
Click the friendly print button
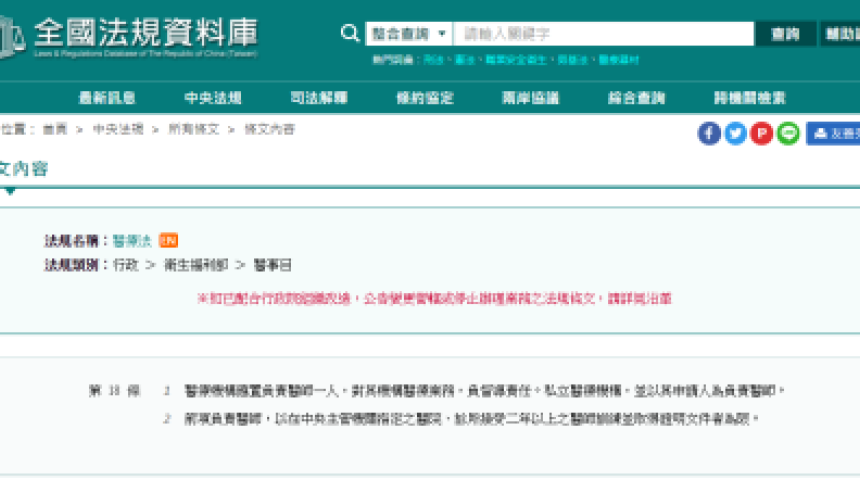tap(834, 133)
